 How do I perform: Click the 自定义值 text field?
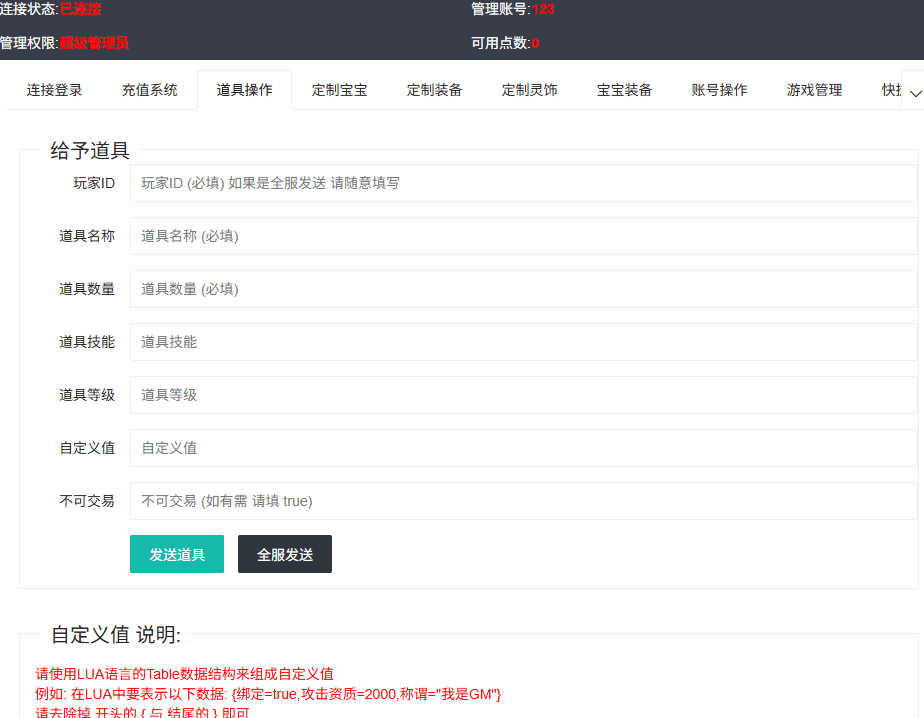[x=523, y=448]
